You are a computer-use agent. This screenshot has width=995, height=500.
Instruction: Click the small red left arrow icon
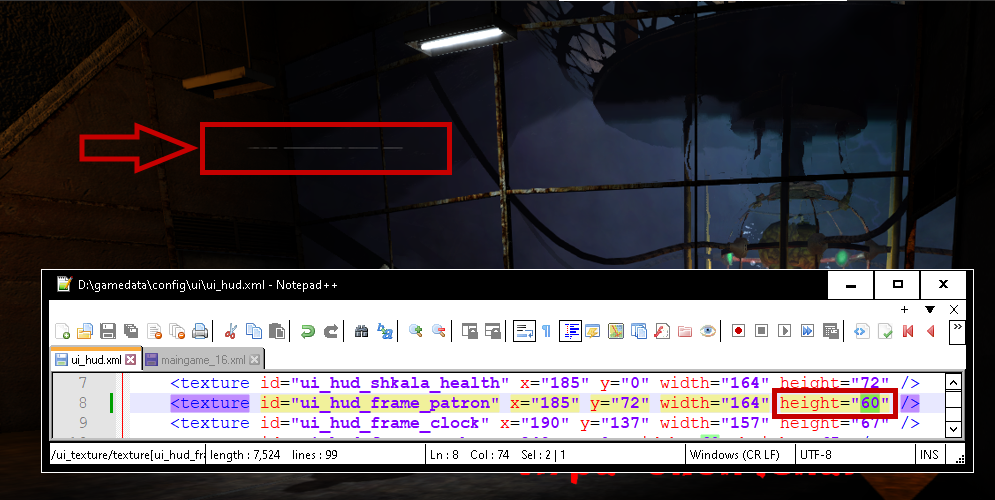[x=930, y=331]
